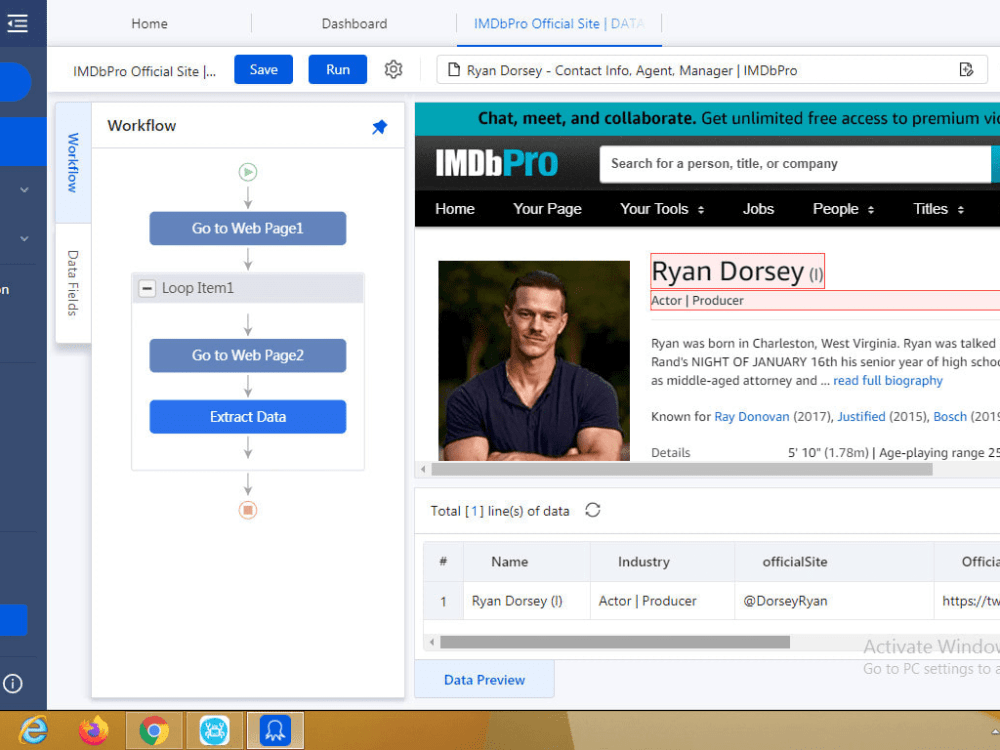
Task: Click the IMDbPro search field
Action: click(795, 164)
